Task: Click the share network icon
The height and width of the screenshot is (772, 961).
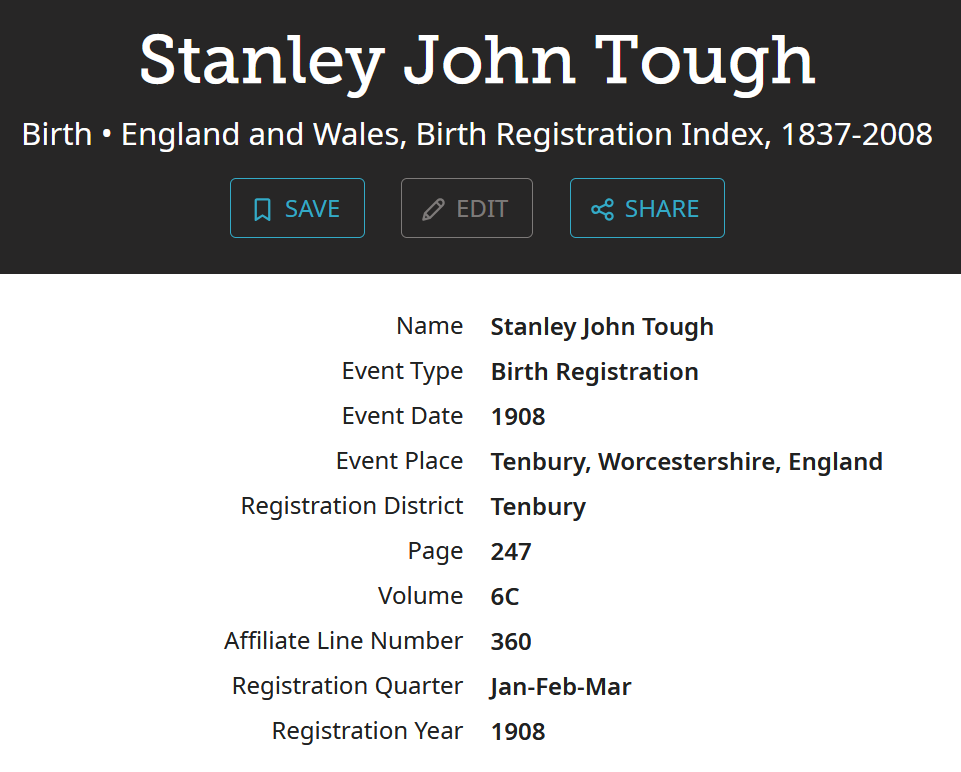Action: (x=602, y=209)
